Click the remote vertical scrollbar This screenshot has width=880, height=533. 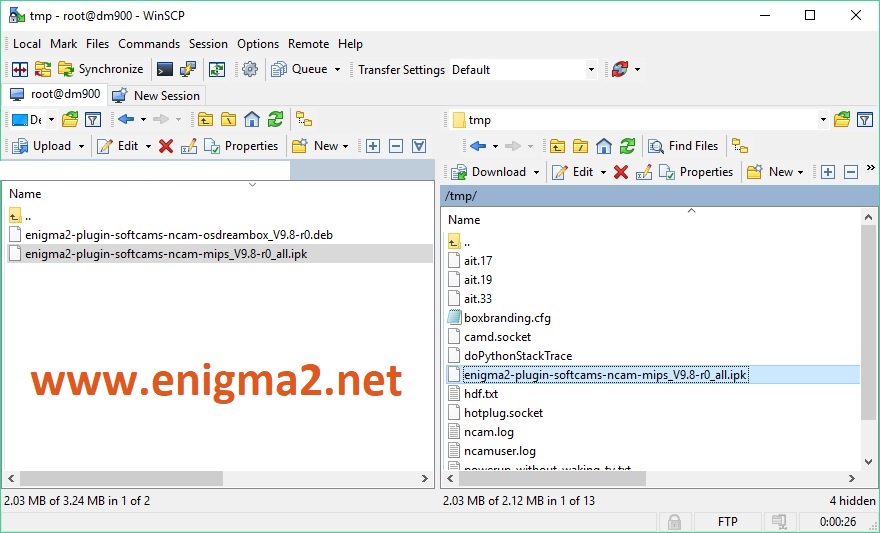tap(868, 321)
